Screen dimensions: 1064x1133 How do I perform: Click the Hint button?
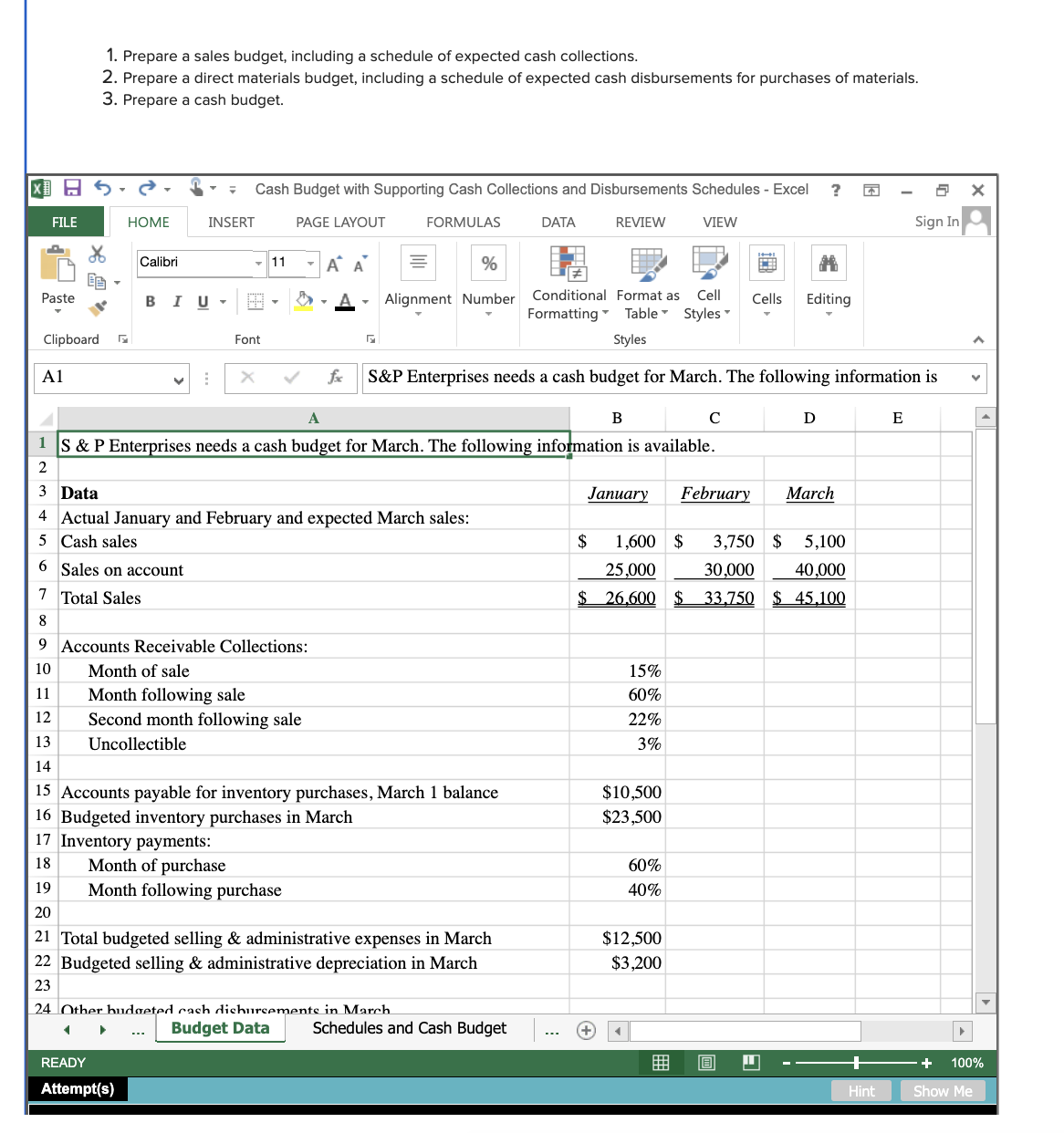coord(861,1091)
